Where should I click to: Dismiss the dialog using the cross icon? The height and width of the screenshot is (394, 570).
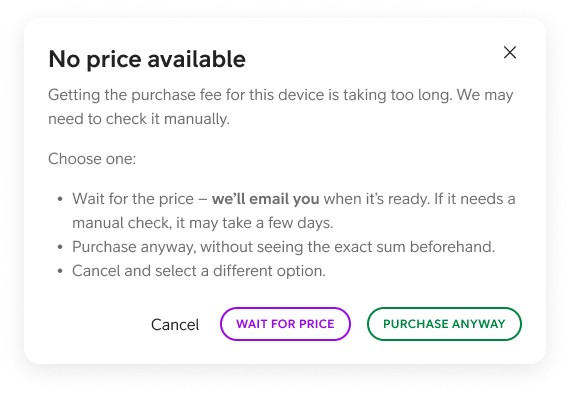[x=510, y=52]
